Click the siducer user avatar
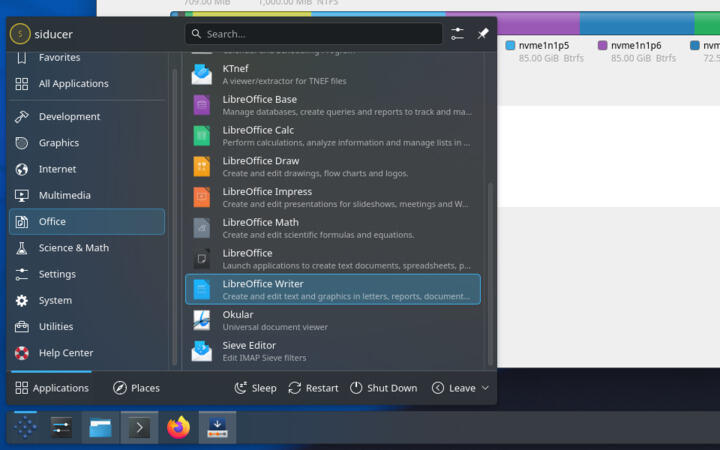The height and width of the screenshot is (450, 720). click(20, 34)
